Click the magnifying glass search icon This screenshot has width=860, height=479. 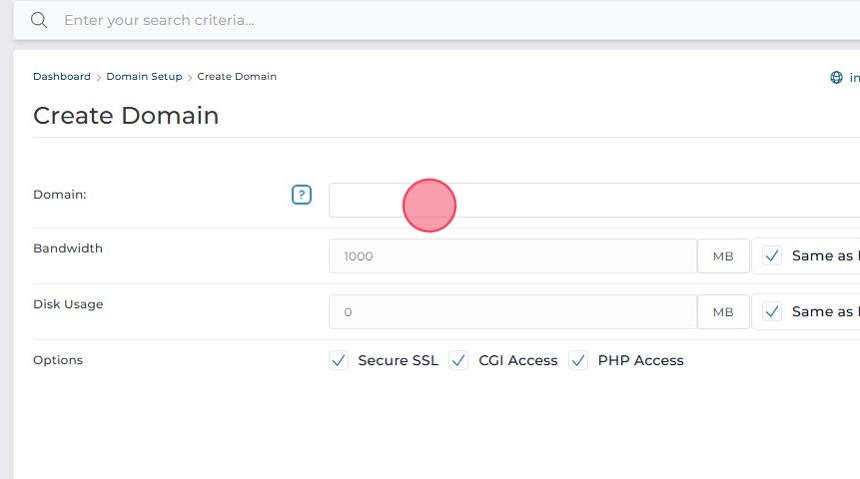point(39,20)
